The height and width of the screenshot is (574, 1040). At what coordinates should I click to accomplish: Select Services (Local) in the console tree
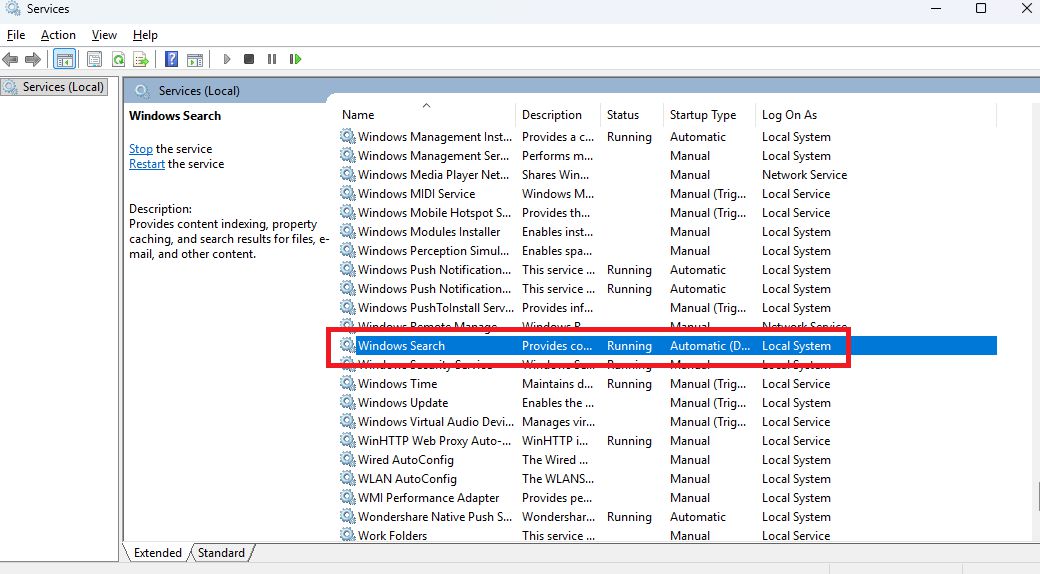click(63, 87)
